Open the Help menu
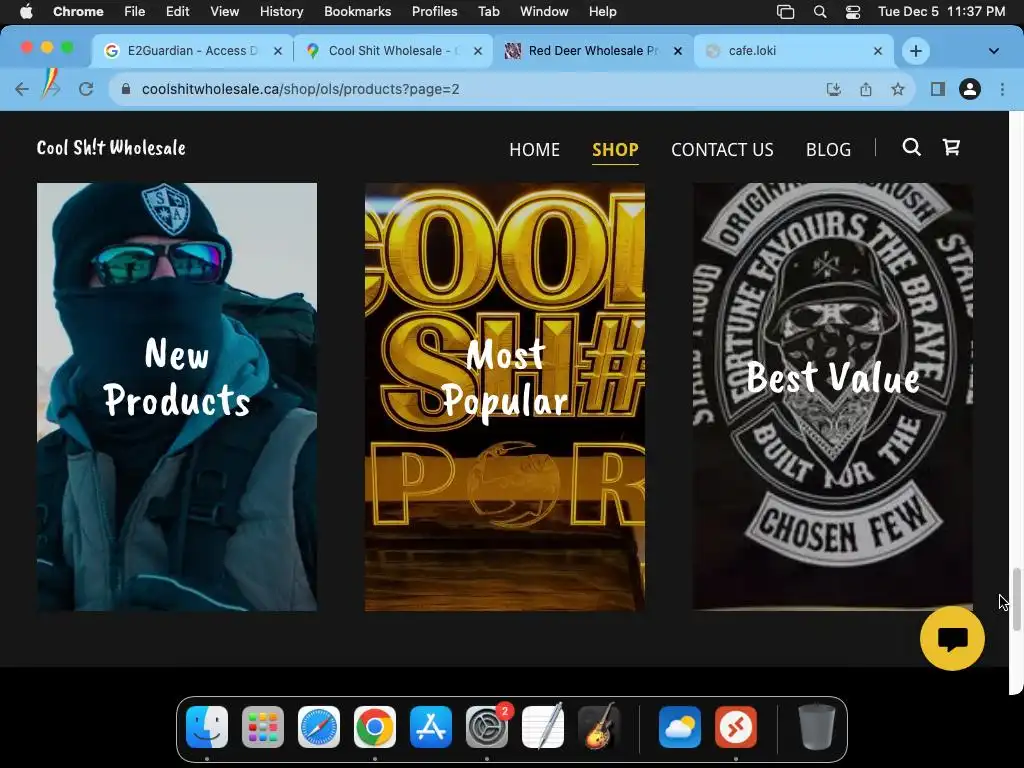This screenshot has width=1024, height=768. (x=602, y=12)
